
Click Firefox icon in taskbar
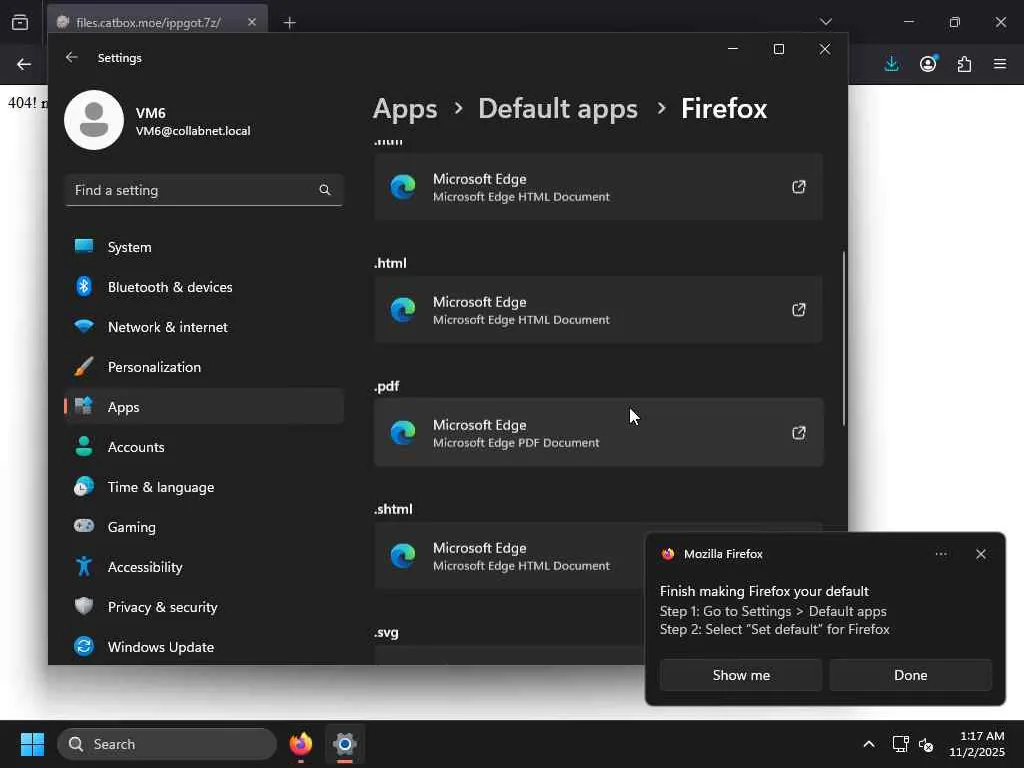[300, 744]
